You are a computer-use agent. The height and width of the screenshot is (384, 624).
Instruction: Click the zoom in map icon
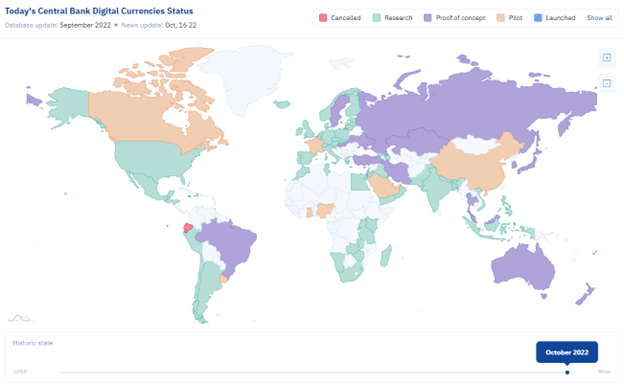click(x=606, y=58)
